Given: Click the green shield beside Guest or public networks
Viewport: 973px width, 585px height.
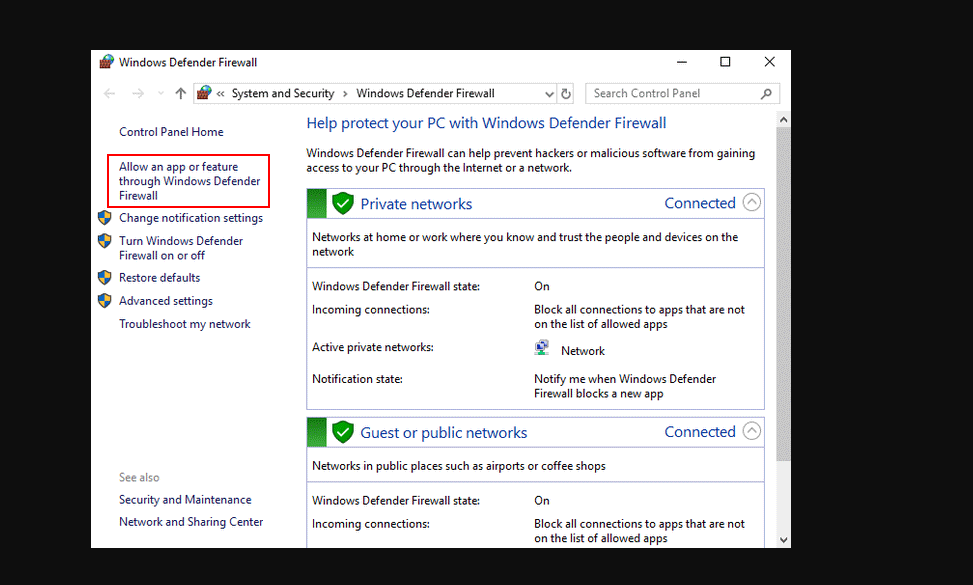Looking at the screenshot, I should pos(343,432).
